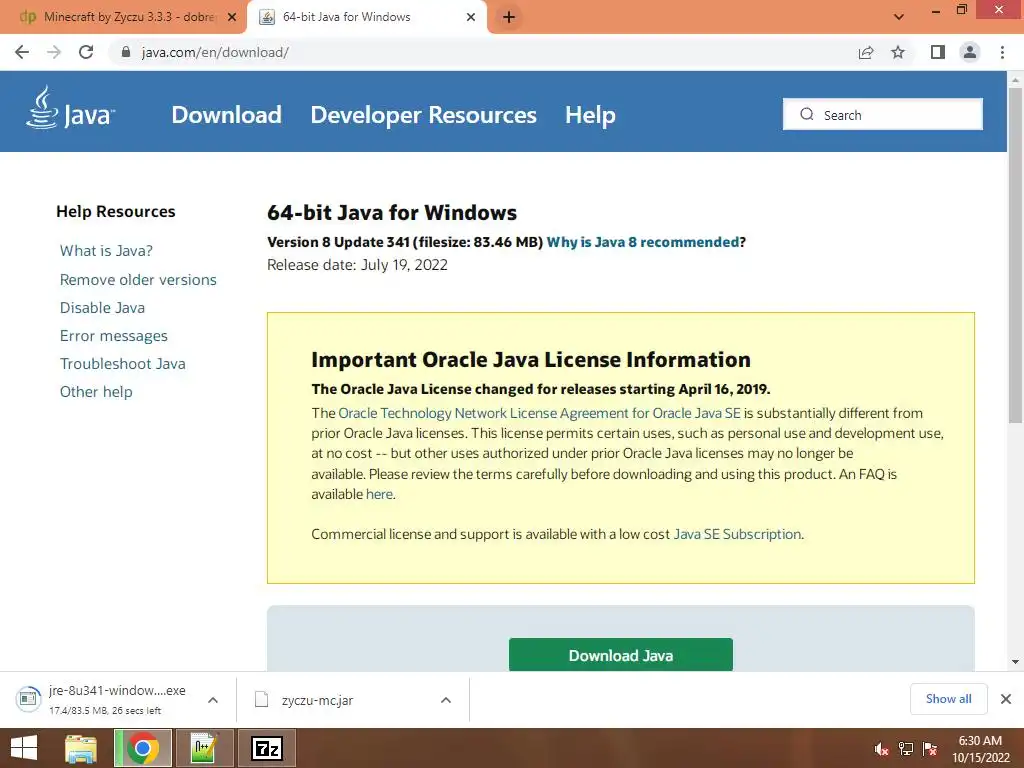1024x768 pixels.
Task: Click the zyczu-mc.jar file name
Action: coord(317,701)
